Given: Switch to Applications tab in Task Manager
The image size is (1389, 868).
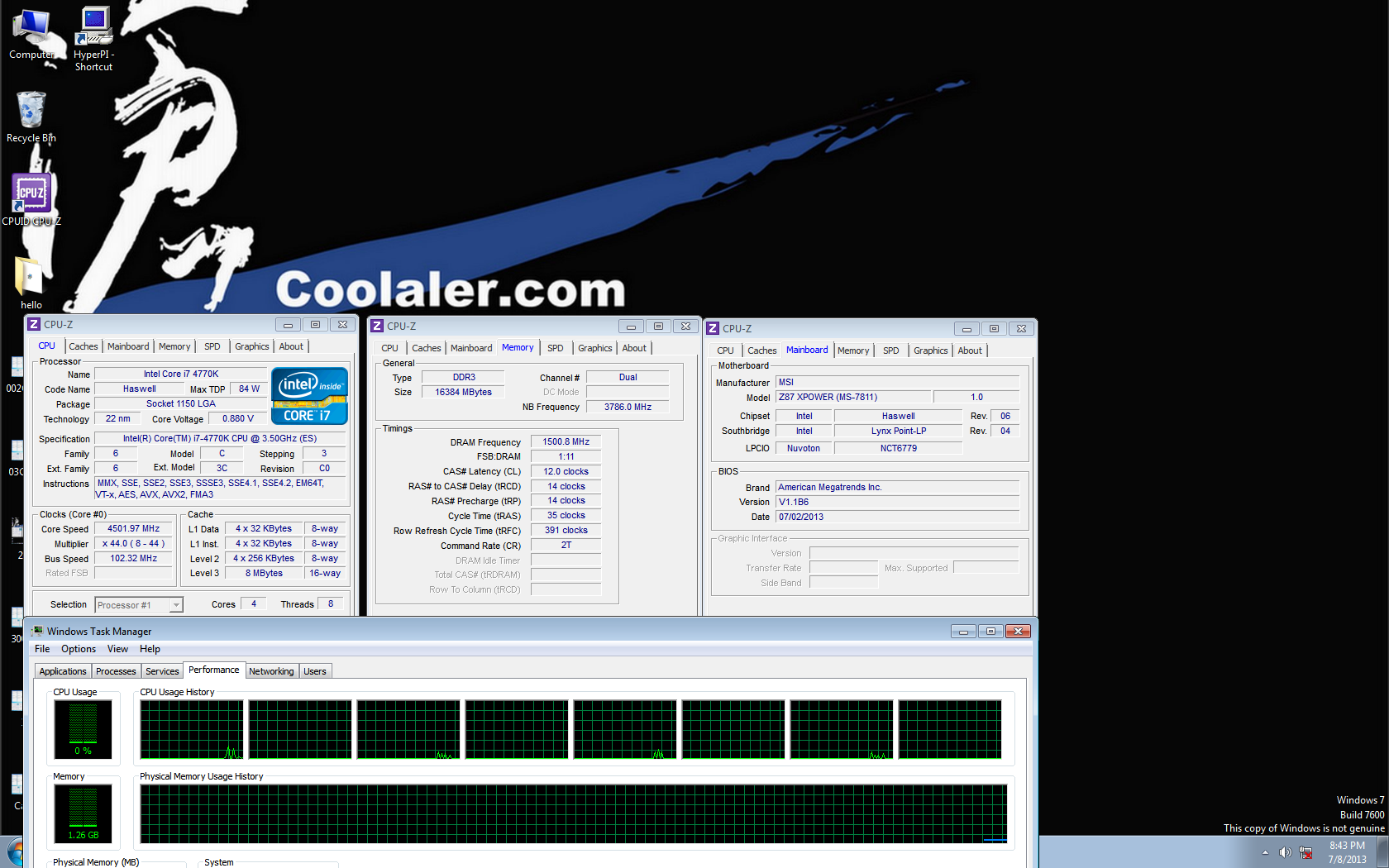Looking at the screenshot, I should click(63, 671).
